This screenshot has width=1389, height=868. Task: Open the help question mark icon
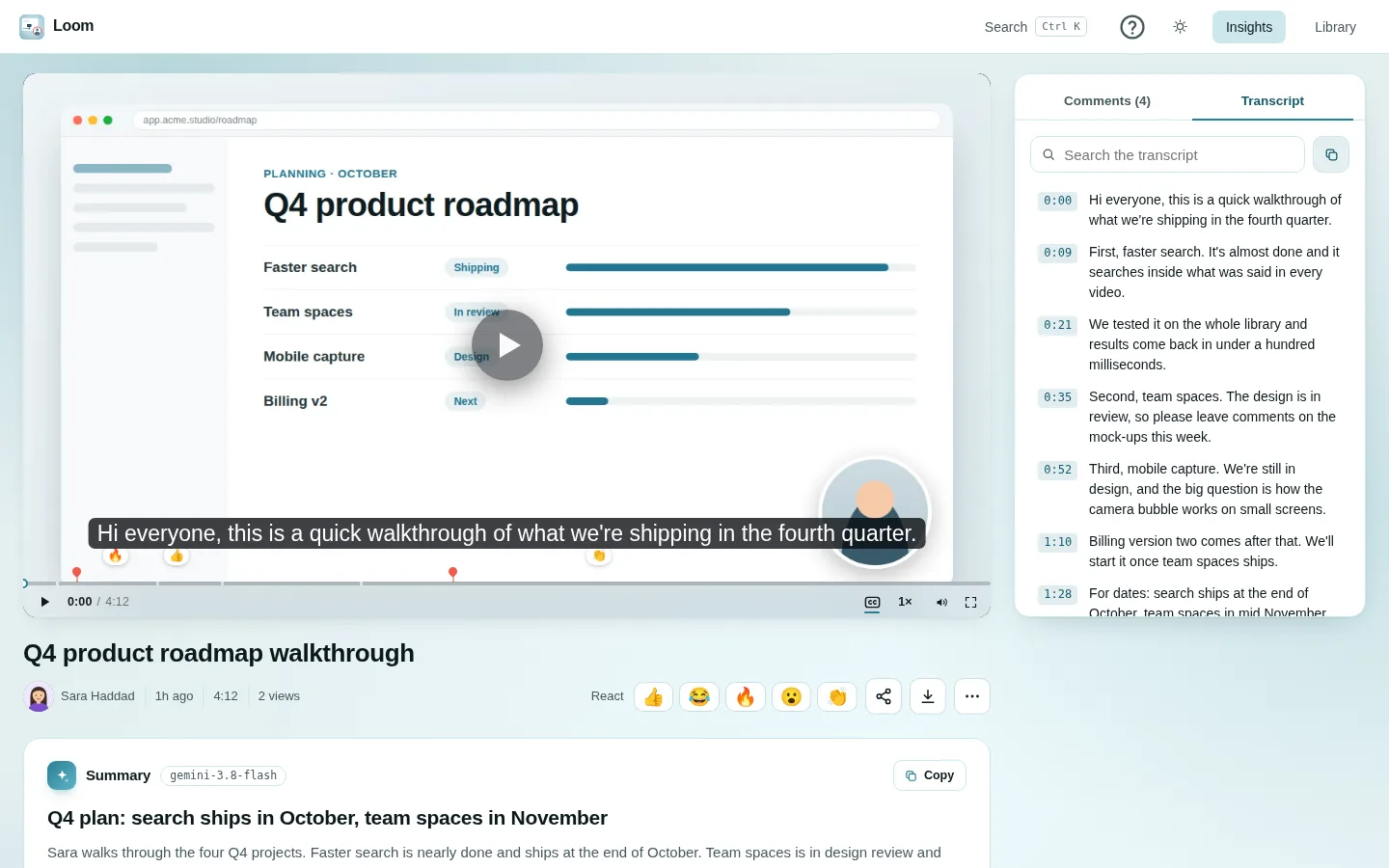coord(1132,27)
